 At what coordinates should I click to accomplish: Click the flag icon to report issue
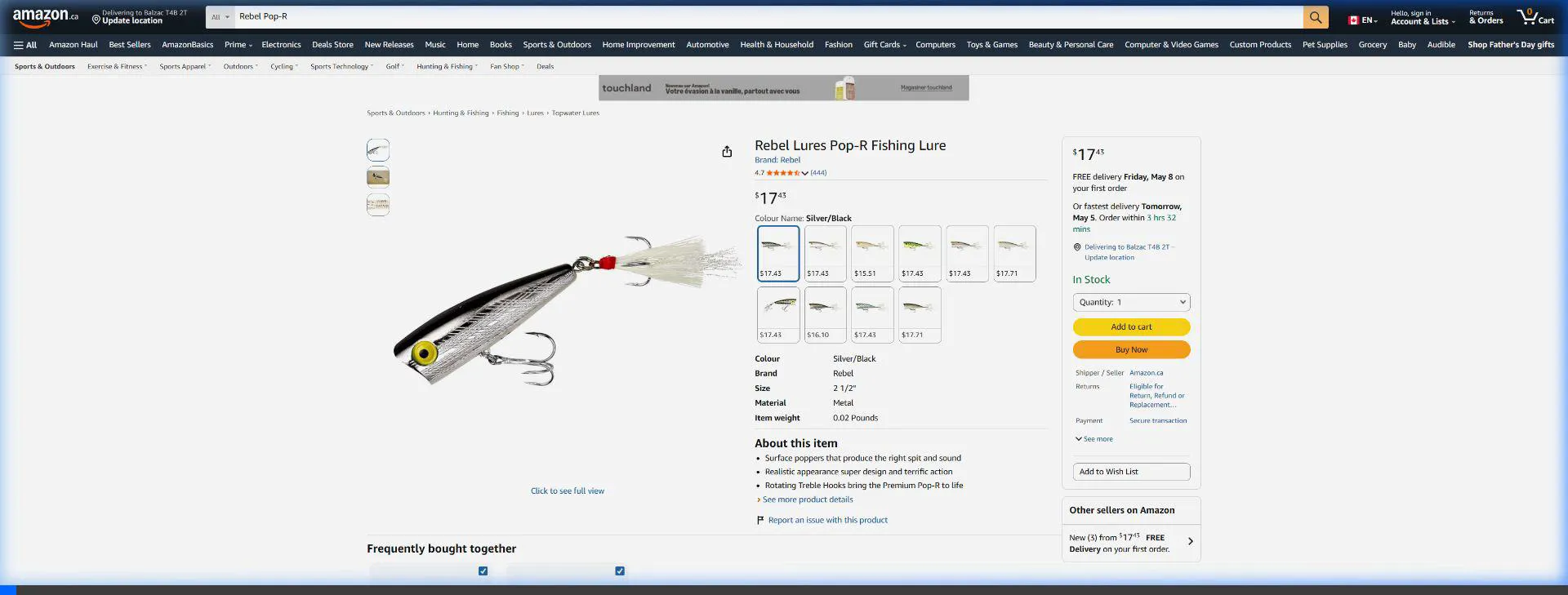[760, 520]
